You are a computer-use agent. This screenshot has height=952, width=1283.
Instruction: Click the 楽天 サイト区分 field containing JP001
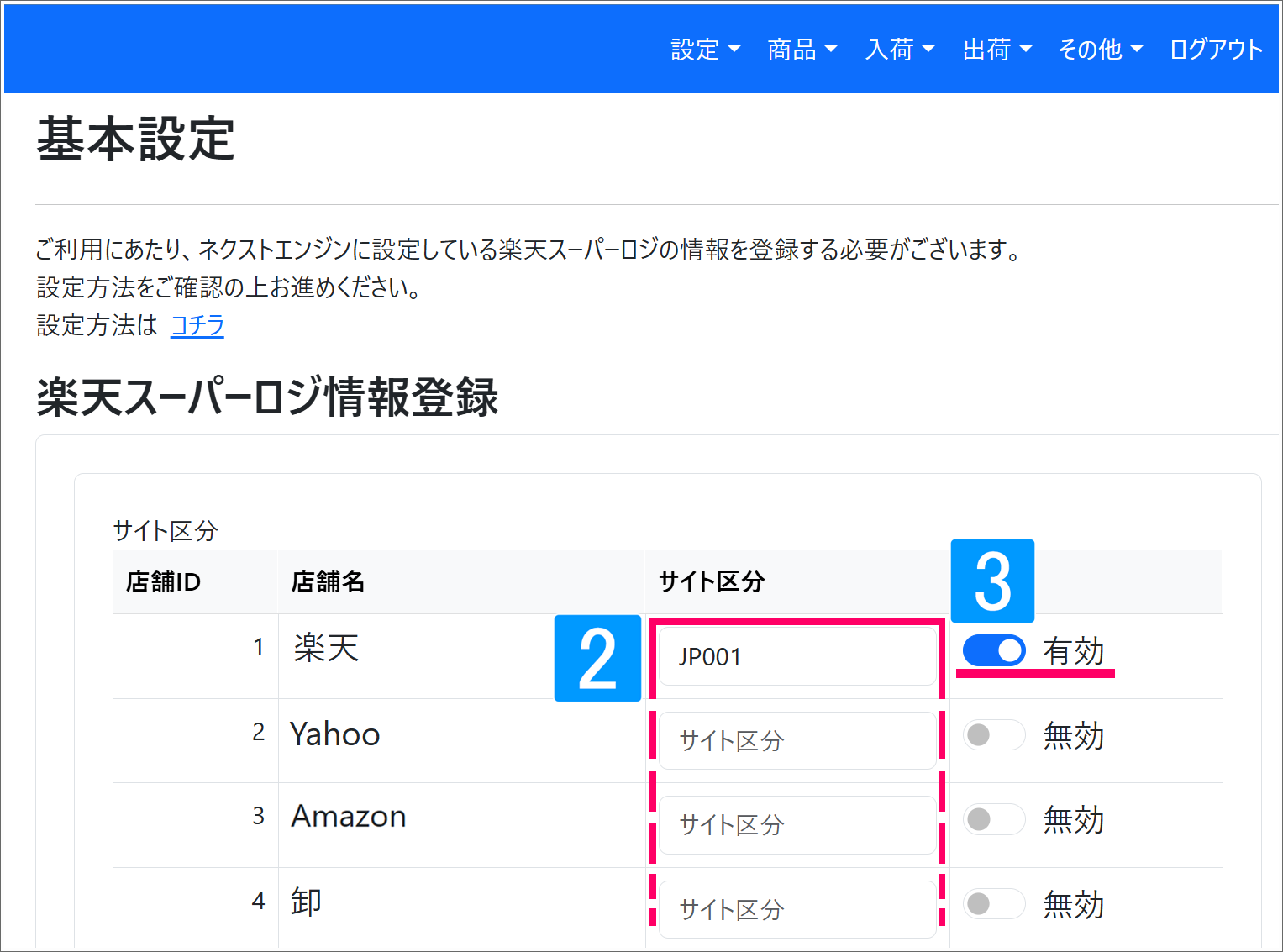click(x=797, y=656)
